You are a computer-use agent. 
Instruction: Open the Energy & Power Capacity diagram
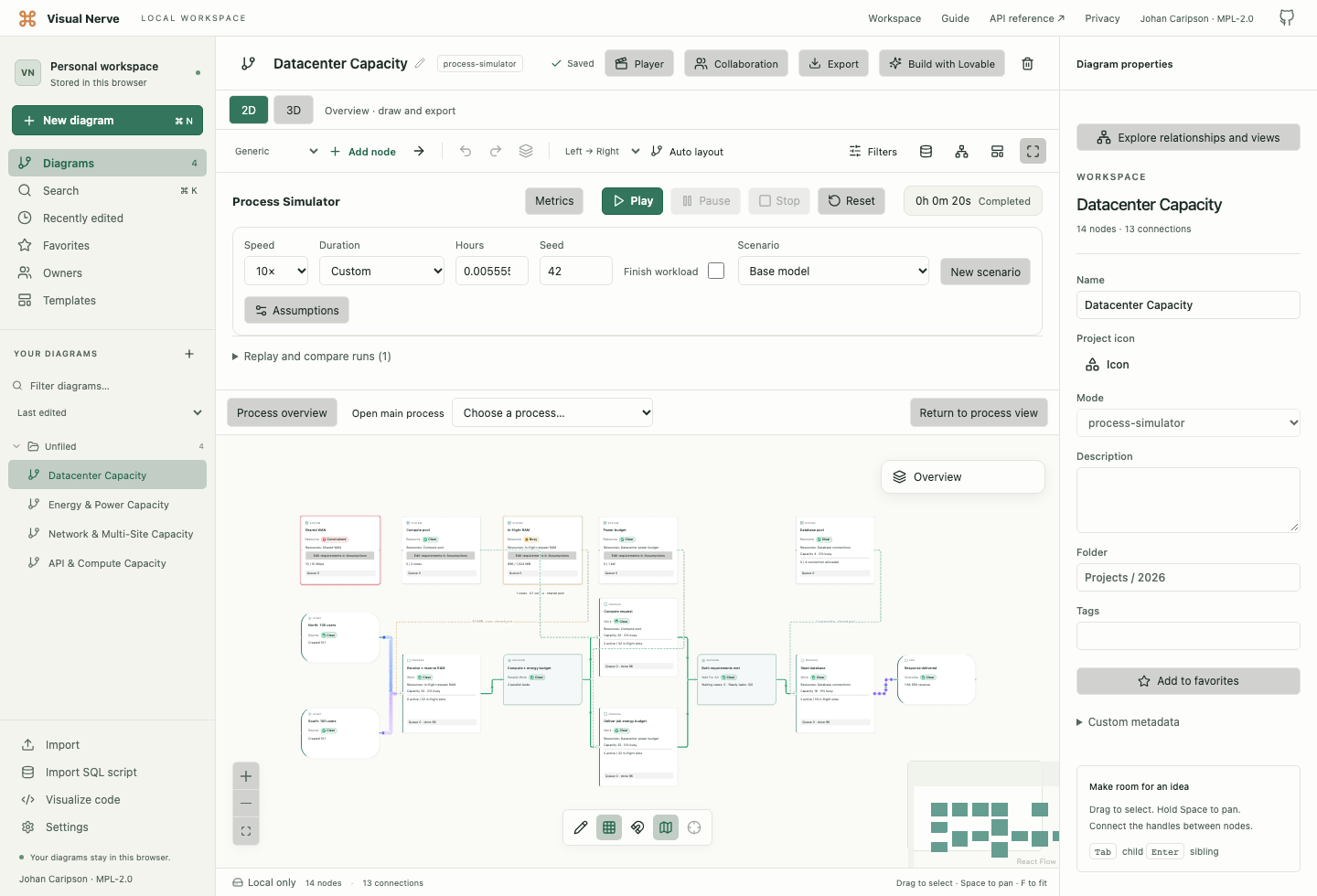click(109, 505)
